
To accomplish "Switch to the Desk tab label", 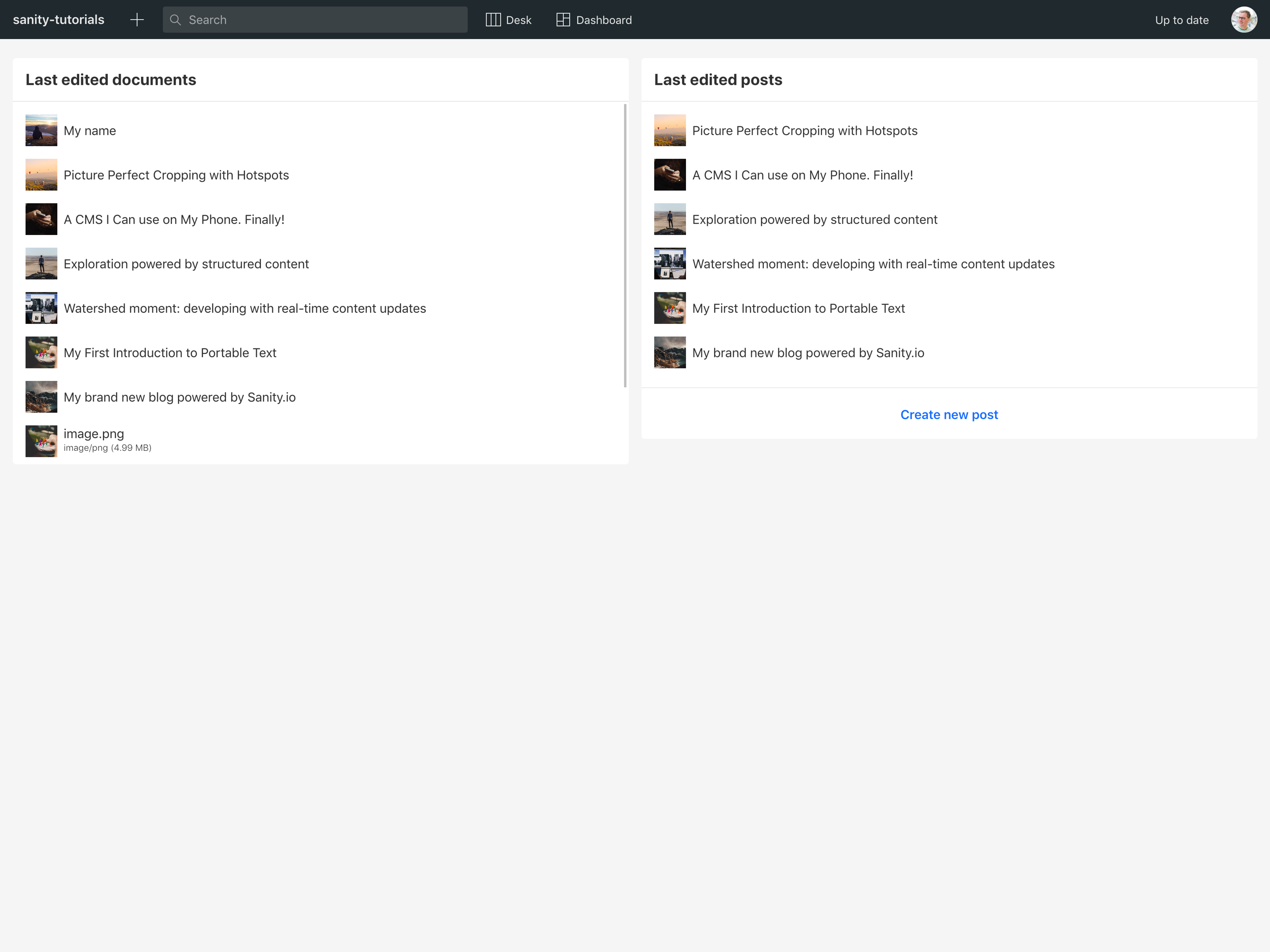I will coord(519,20).
